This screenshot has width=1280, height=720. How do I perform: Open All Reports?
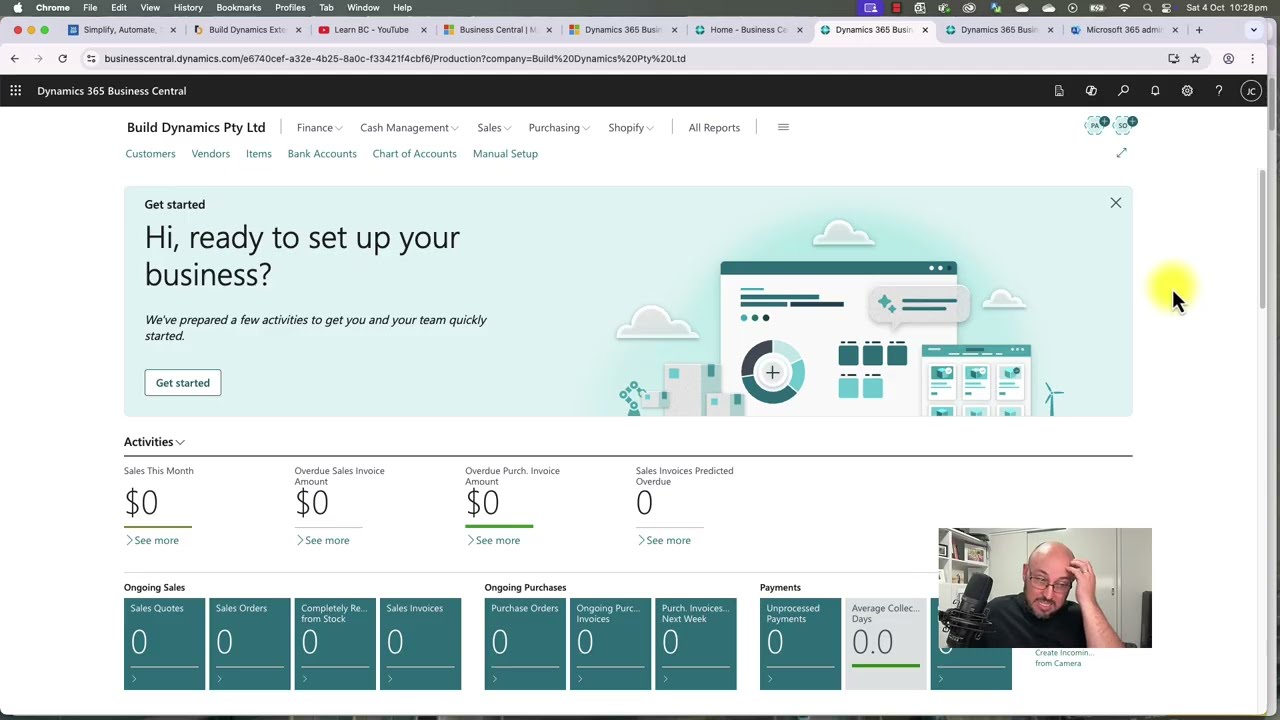[x=714, y=128]
